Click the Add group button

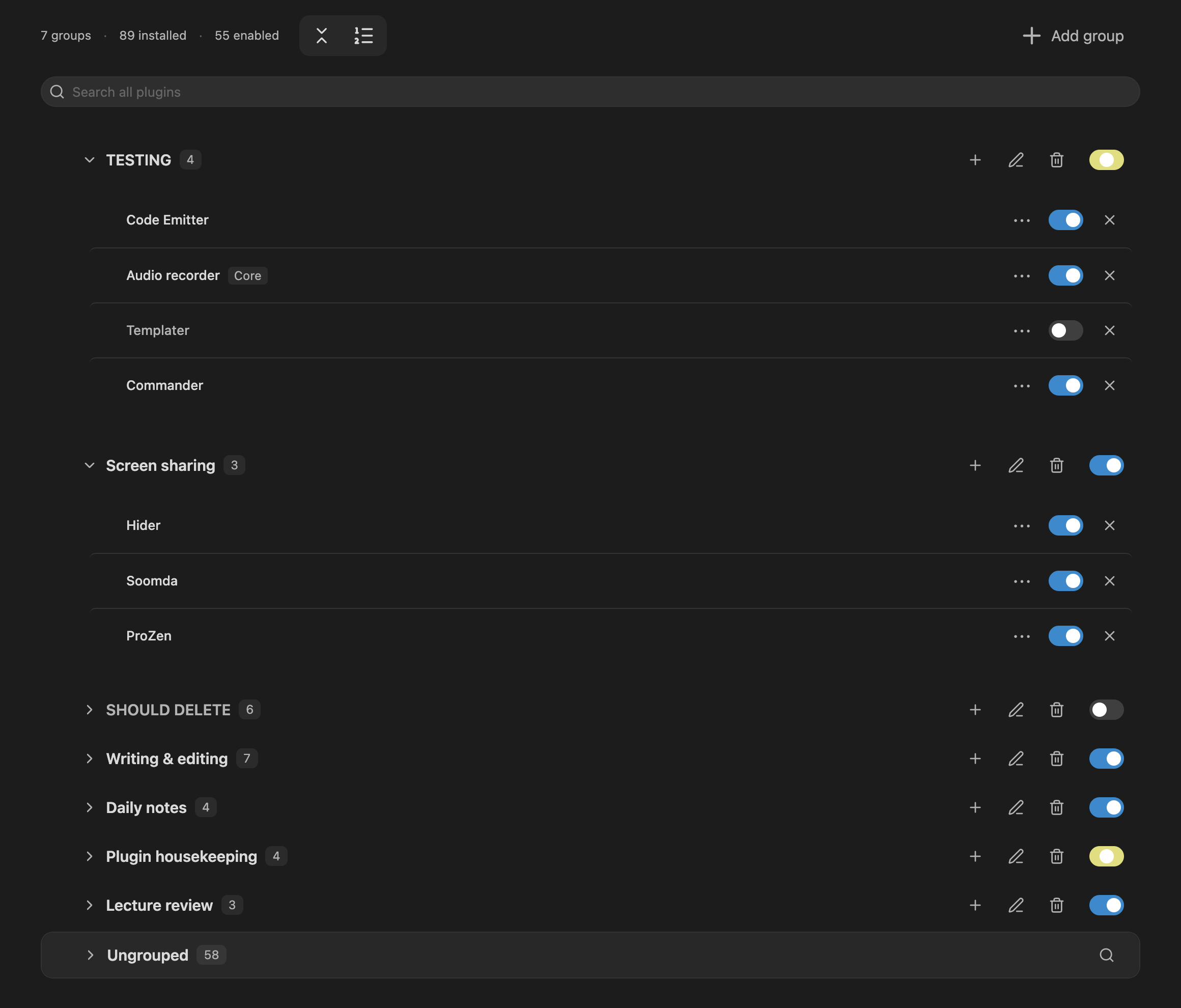[x=1073, y=36]
